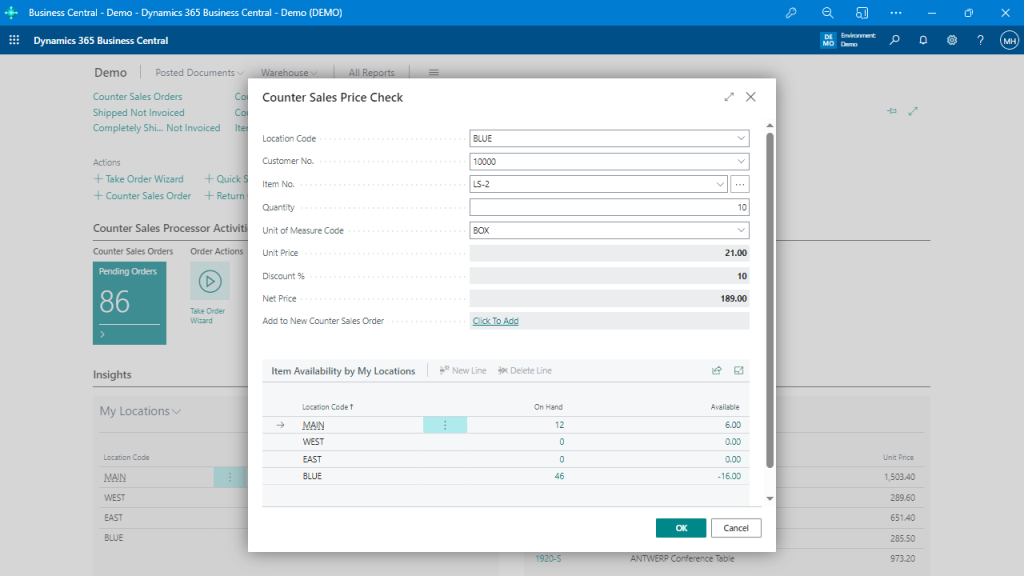Click the MH account avatar
The width and height of the screenshot is (1024, 576).
point(1009,41)
